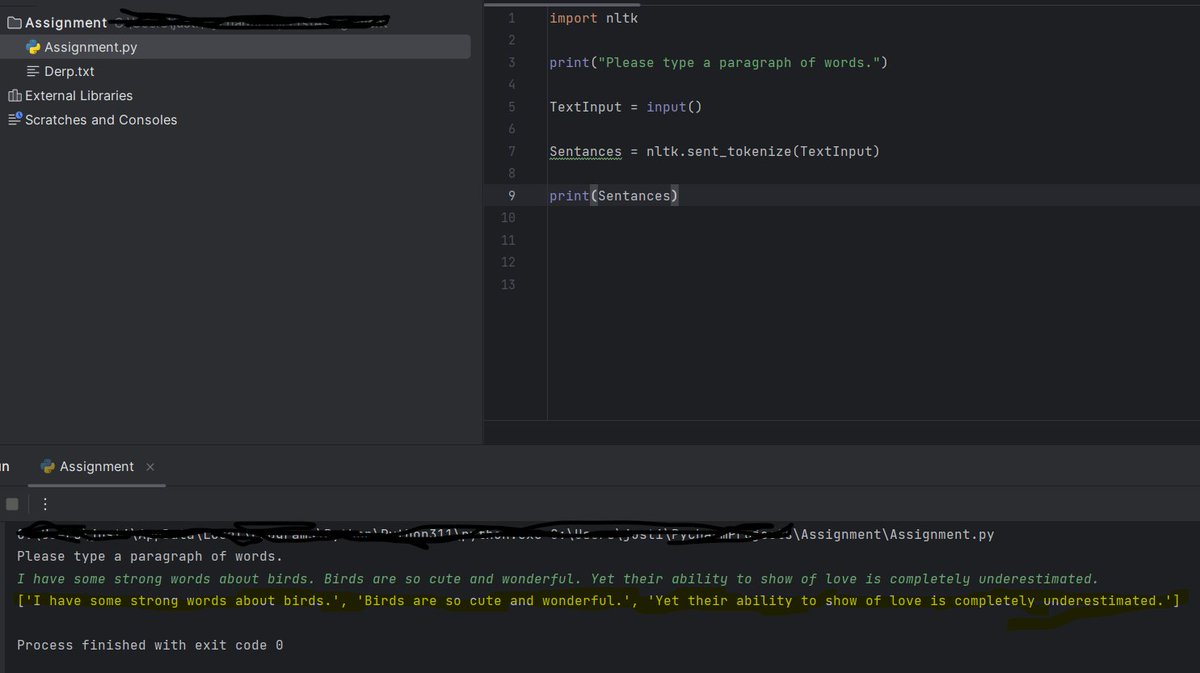Image resolution: width=1200 pixels, height=673 pixels.
Task: Click line number 13 in the gutter
Action: pyautogui.click(x=507, y=285)
